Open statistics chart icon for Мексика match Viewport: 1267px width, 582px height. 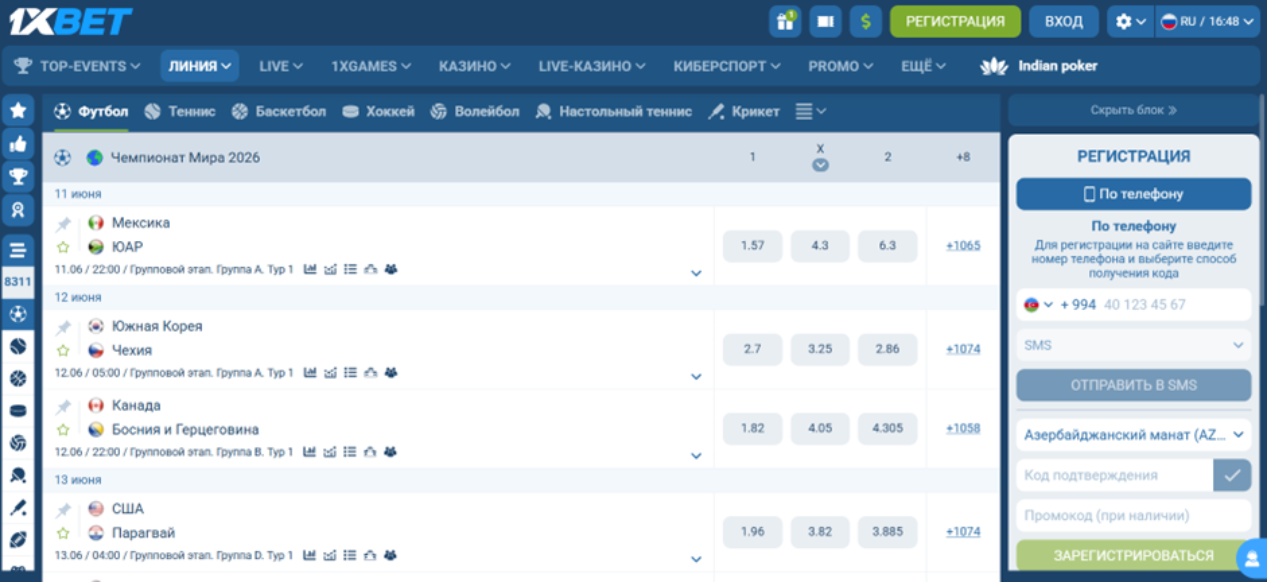pyautogui.click(x=310, y=269)
